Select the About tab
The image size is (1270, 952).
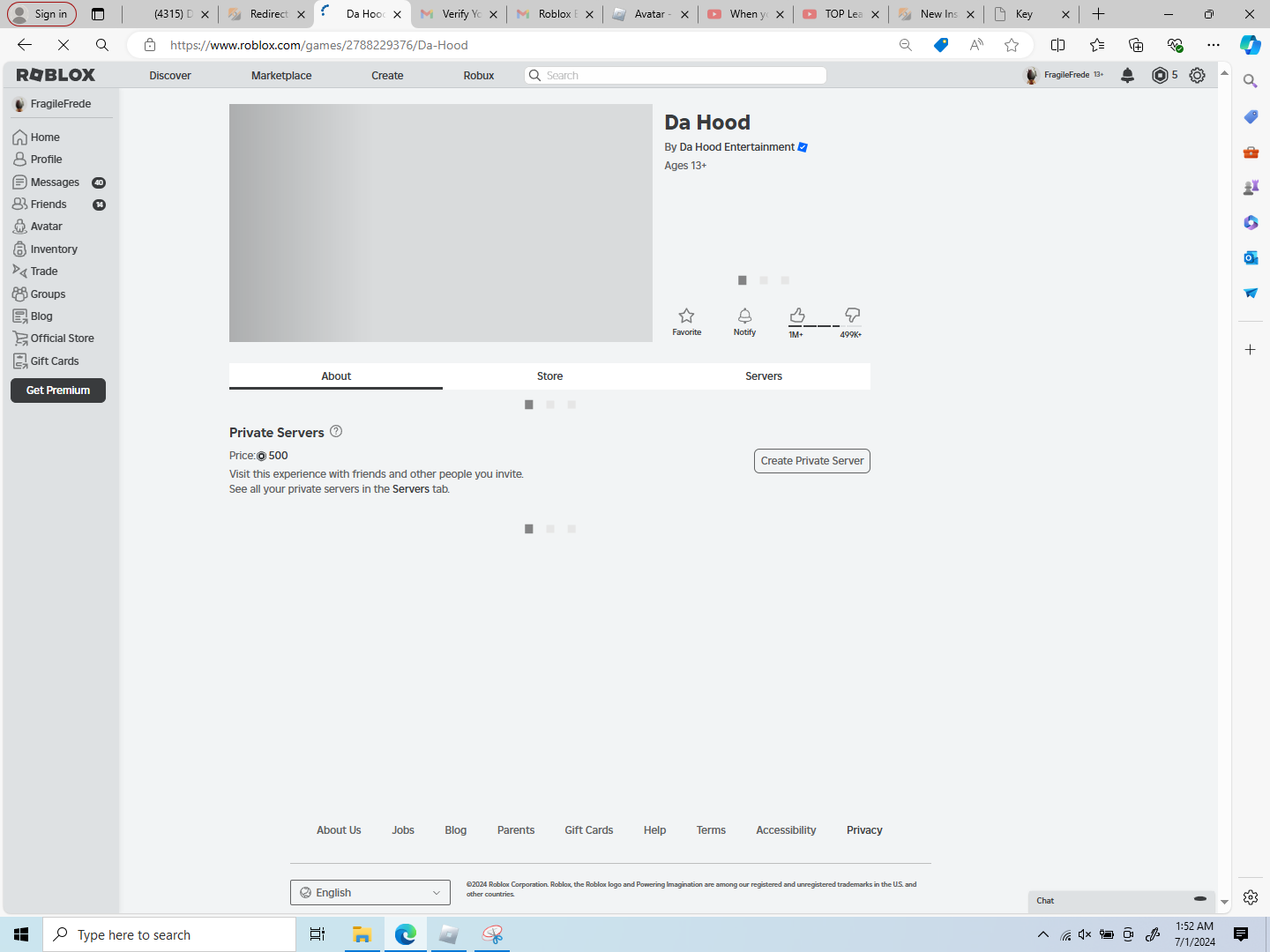(x=336, y=376)
